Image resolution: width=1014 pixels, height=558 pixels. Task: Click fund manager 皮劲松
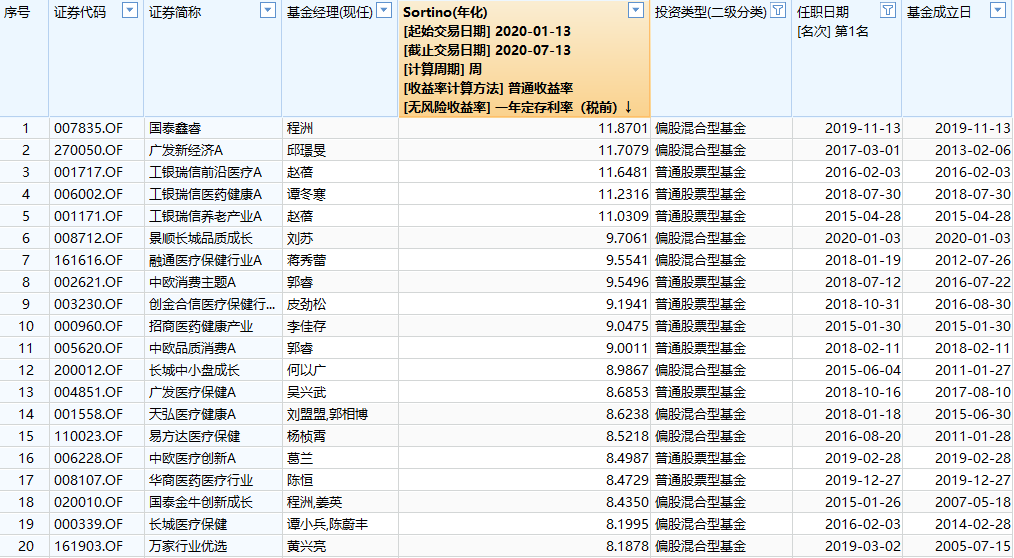[307, 304]
